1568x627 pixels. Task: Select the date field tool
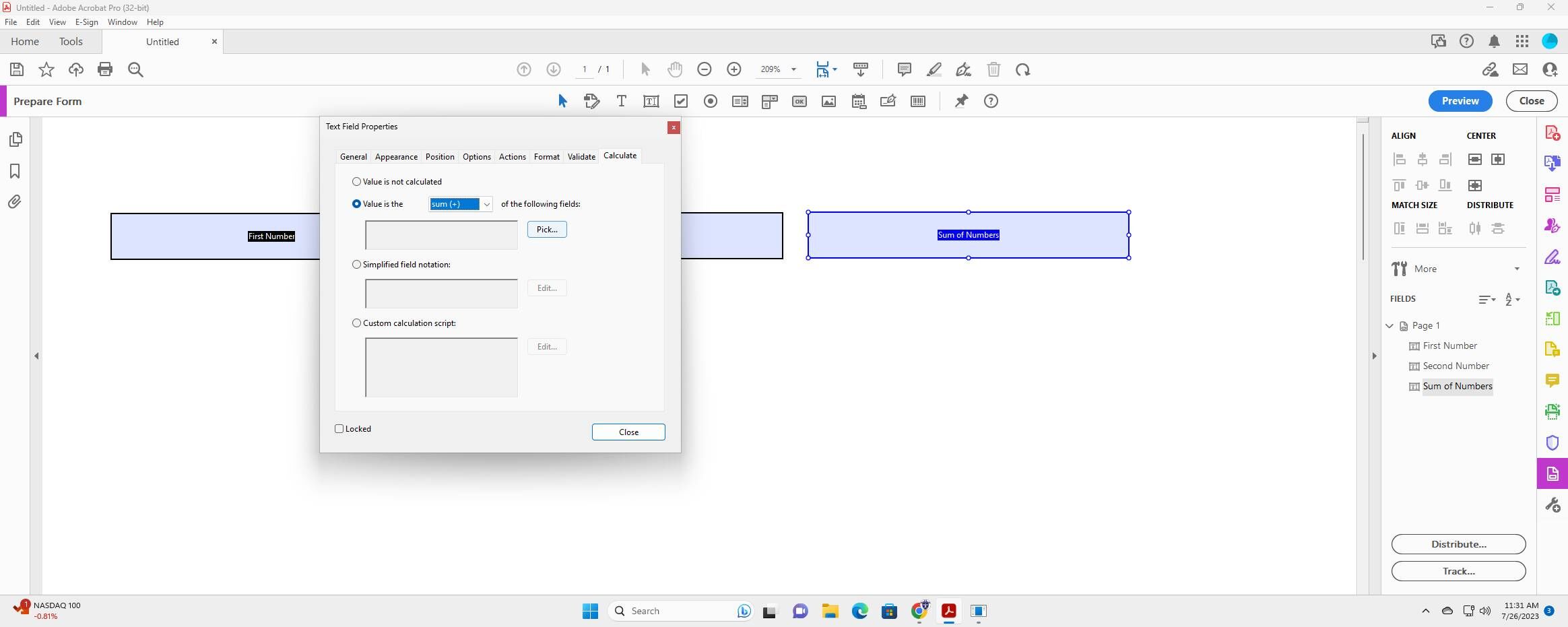(x=859, y=101)
